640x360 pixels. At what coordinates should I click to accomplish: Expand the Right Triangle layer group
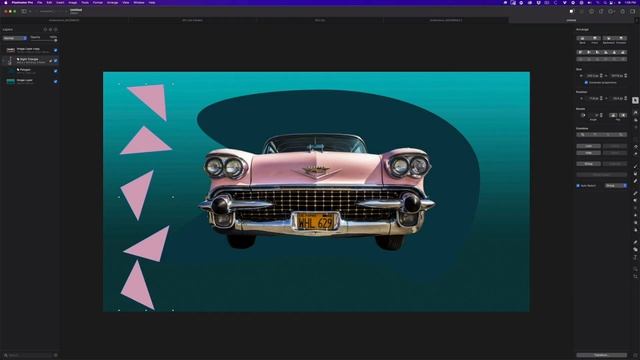click(x=3, y=60)
